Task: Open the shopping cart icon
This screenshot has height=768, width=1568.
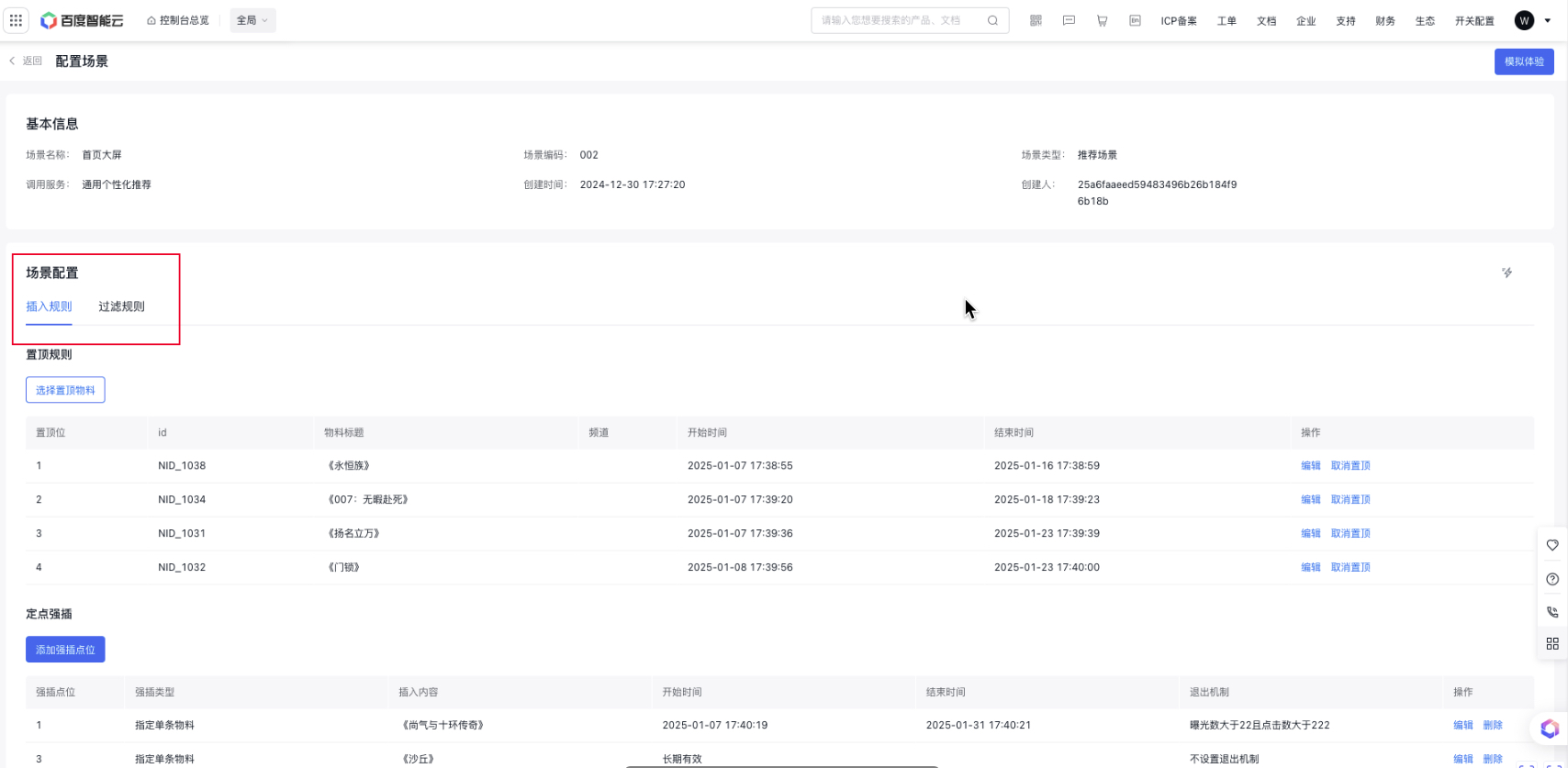Action: pyautogui.click(x=1102, y=20)
